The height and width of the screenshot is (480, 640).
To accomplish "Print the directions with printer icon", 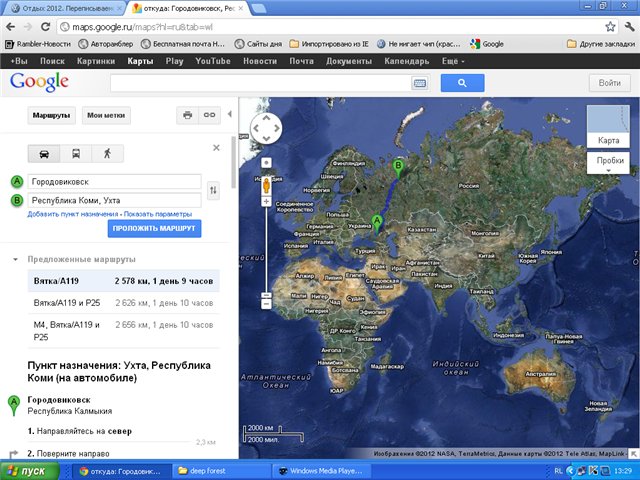I will pyautogui.click(x=187, y=115).
